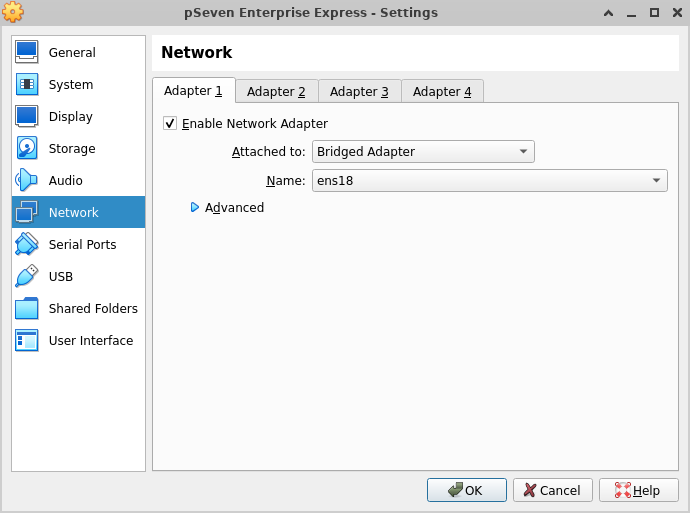Screen dimensions: 690x513
Task: Switch to Adapter 4 tab
Action: pyautogui.click(x=442, y=92)
